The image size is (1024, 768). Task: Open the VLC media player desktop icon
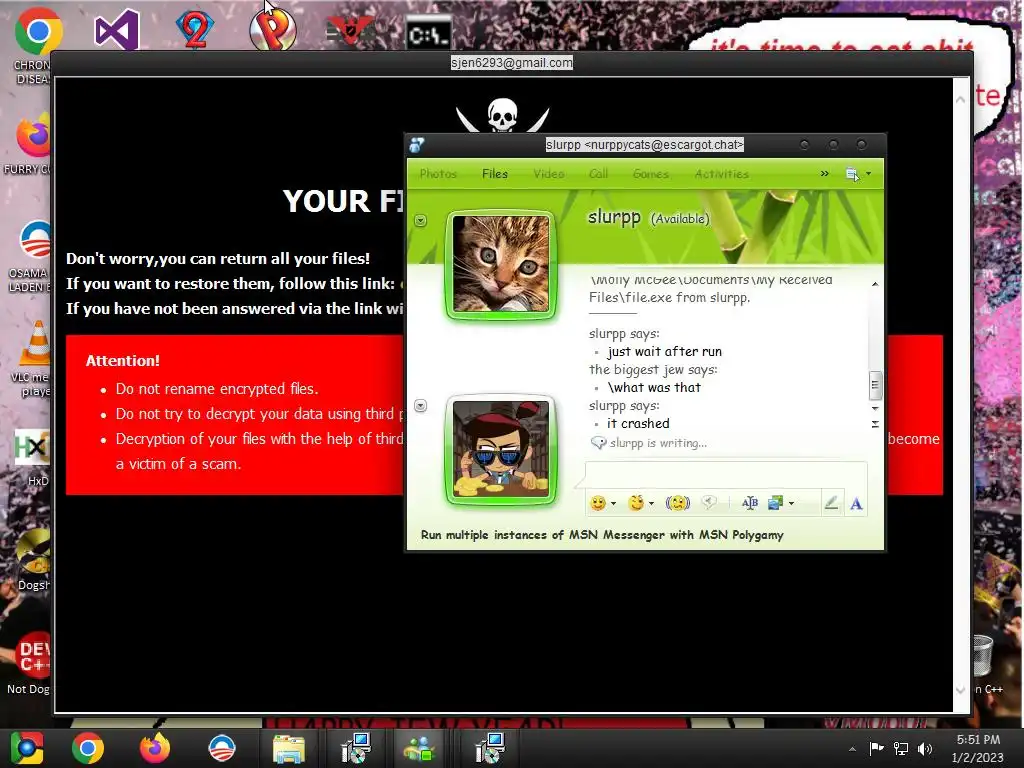click(33, 359)
